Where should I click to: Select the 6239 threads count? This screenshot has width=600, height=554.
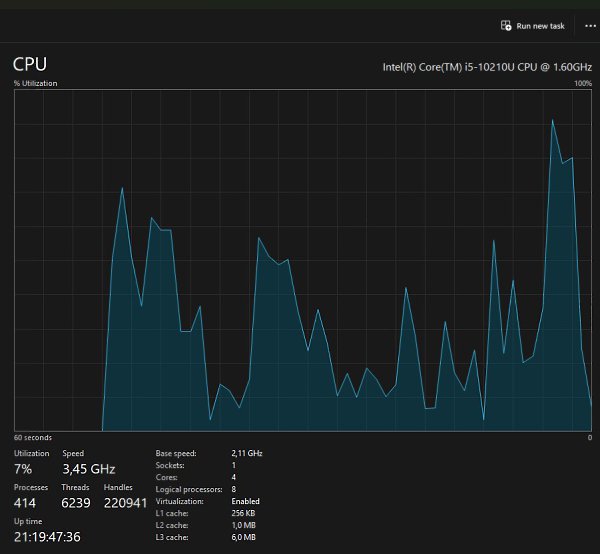[x=76, y=502]
